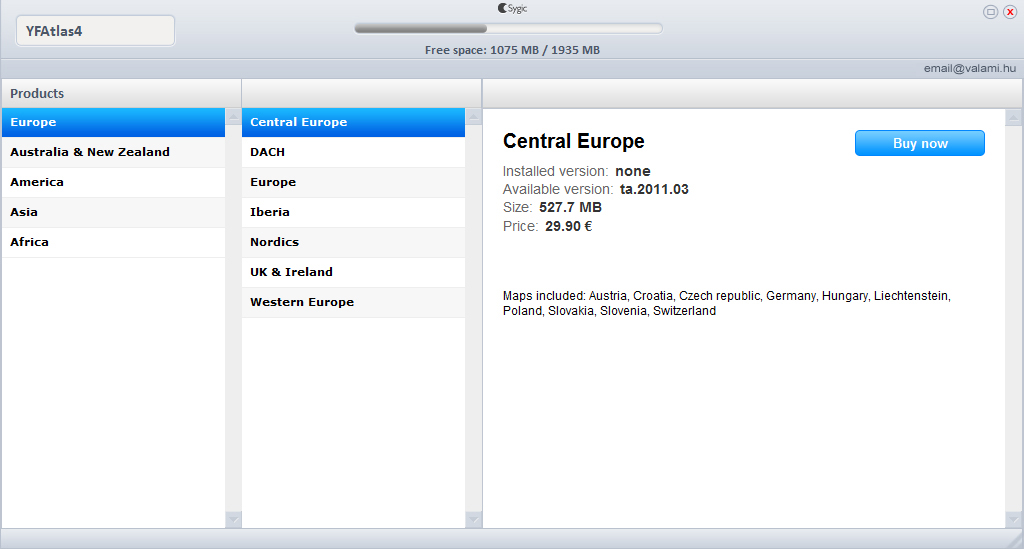The width and height of the screenshot is (1024, 549).
Task: Click the window restore button
Action: tap(990, 12)
